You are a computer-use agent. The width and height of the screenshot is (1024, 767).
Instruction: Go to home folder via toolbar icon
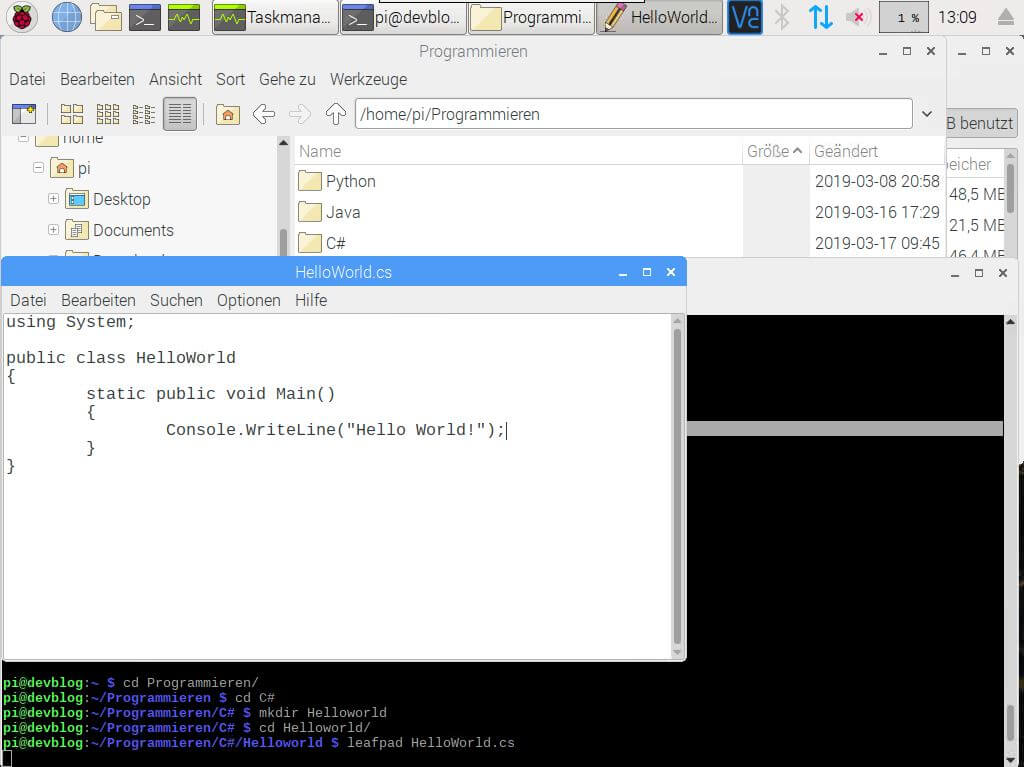pyautogui.click(x=228, y=114)
